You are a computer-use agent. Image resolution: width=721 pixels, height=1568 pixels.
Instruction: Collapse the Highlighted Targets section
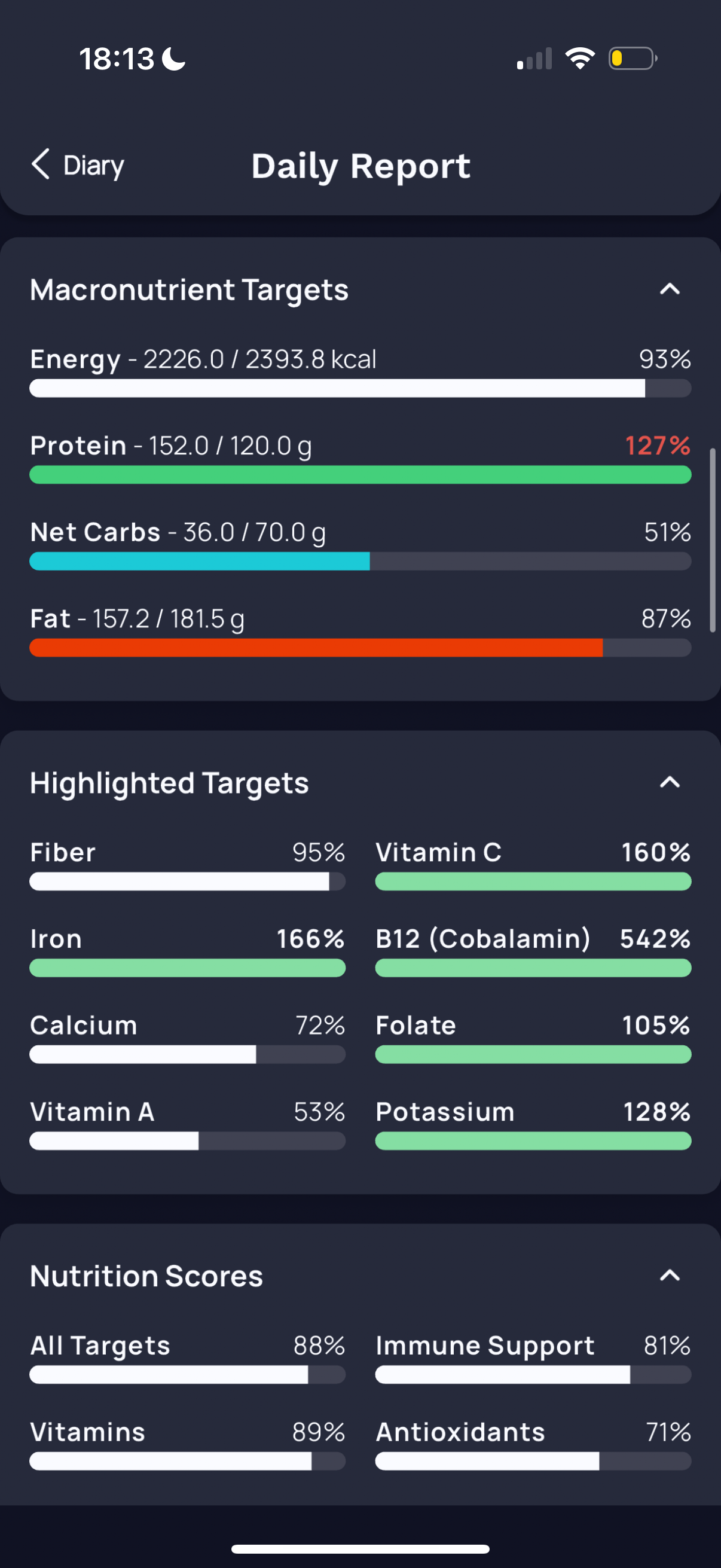coord(670,782)
